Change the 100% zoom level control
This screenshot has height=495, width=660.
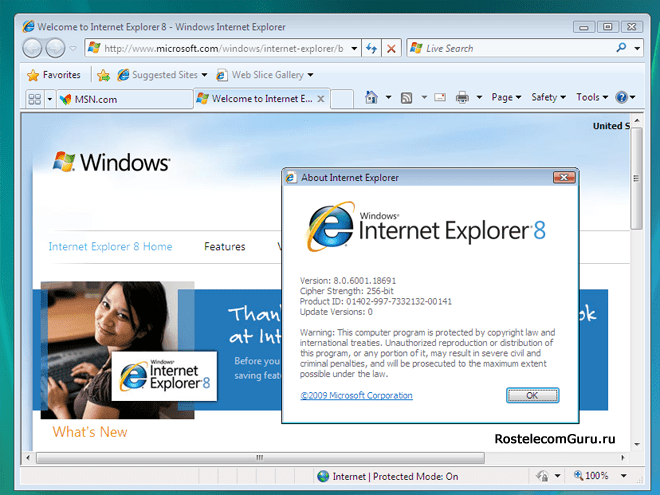(602, 477)
